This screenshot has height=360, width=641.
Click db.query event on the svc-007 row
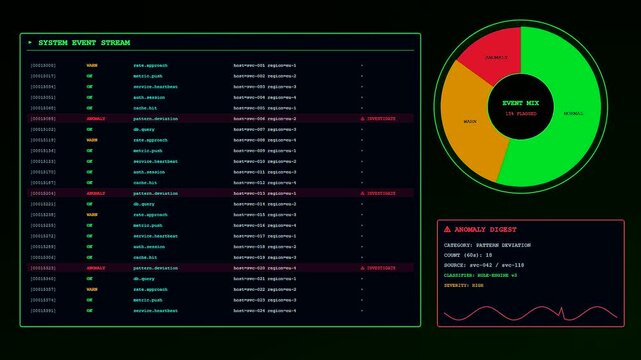coord(144,130)
